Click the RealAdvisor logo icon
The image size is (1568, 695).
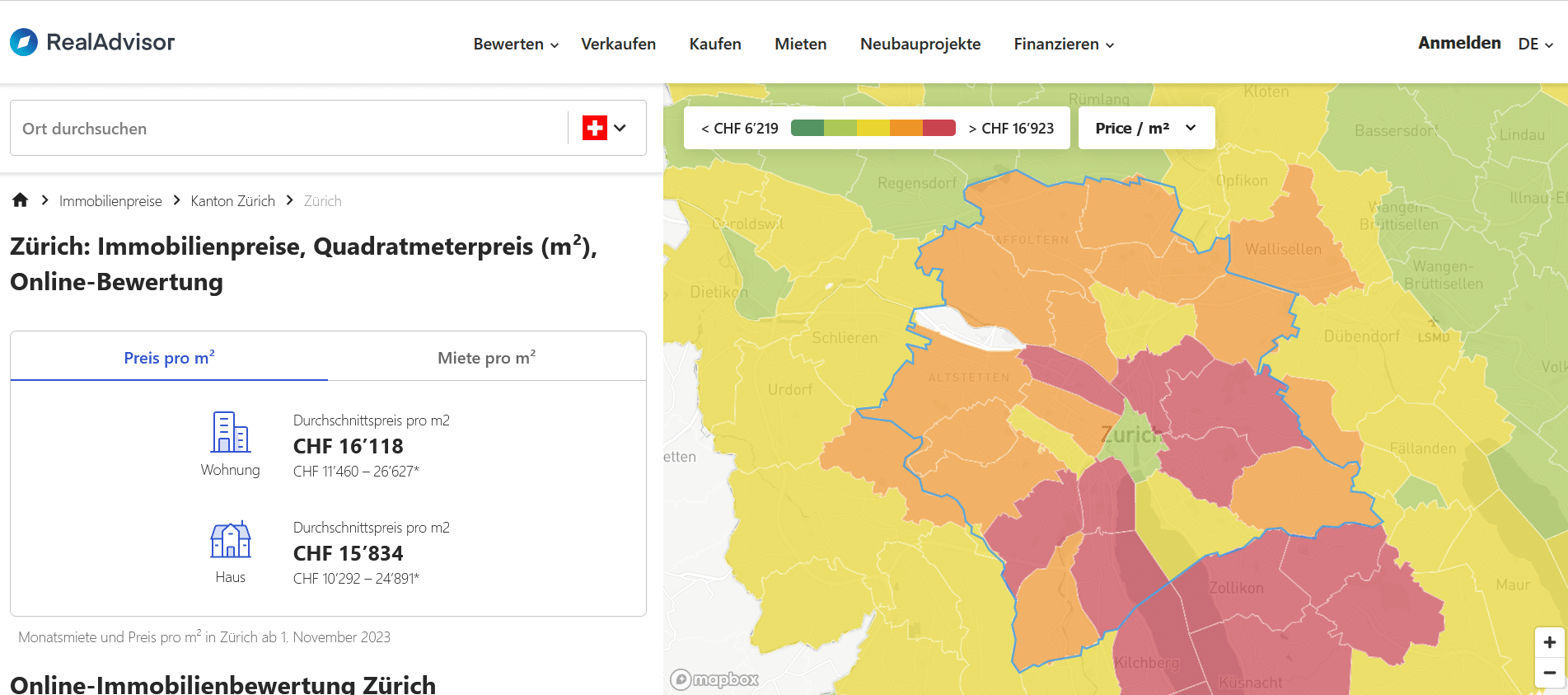coord(24,42)
